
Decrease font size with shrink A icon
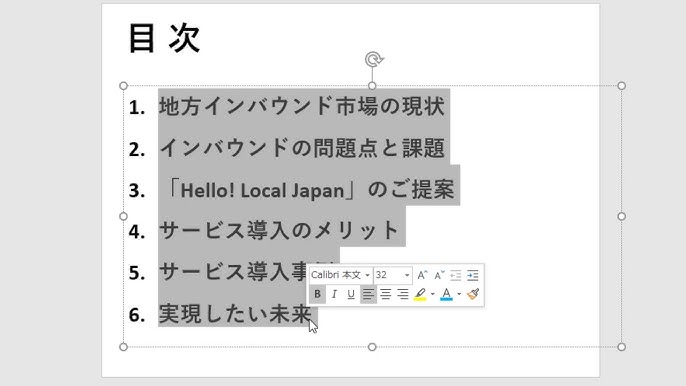(439, 275)
